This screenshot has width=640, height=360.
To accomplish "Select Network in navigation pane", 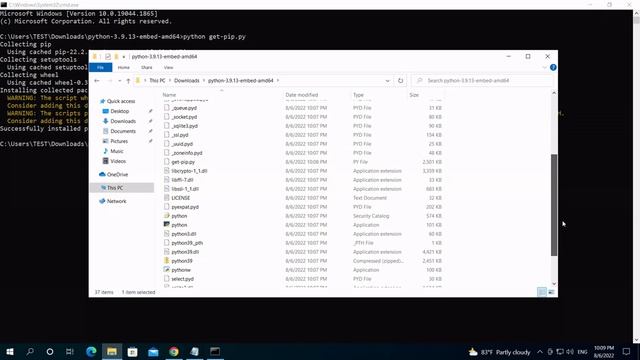I will [116, 201].
